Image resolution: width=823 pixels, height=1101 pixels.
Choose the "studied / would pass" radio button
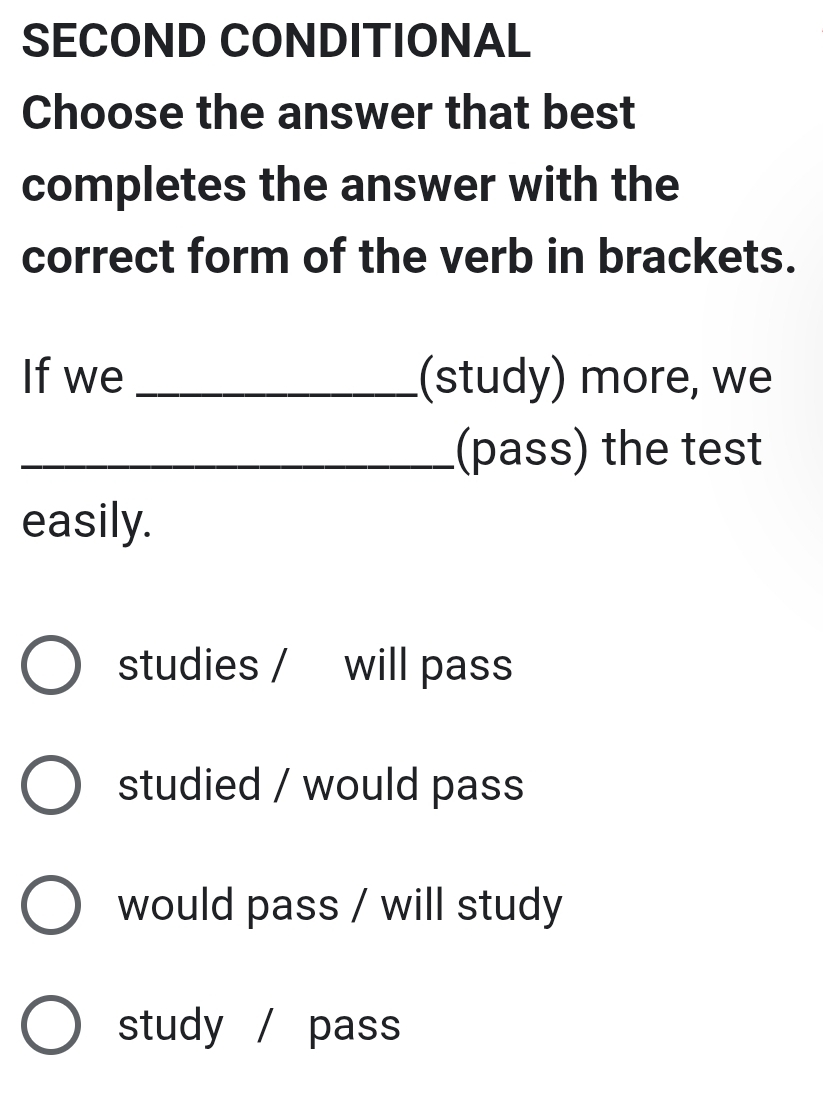pyautogui.click(x=50, y=785)
